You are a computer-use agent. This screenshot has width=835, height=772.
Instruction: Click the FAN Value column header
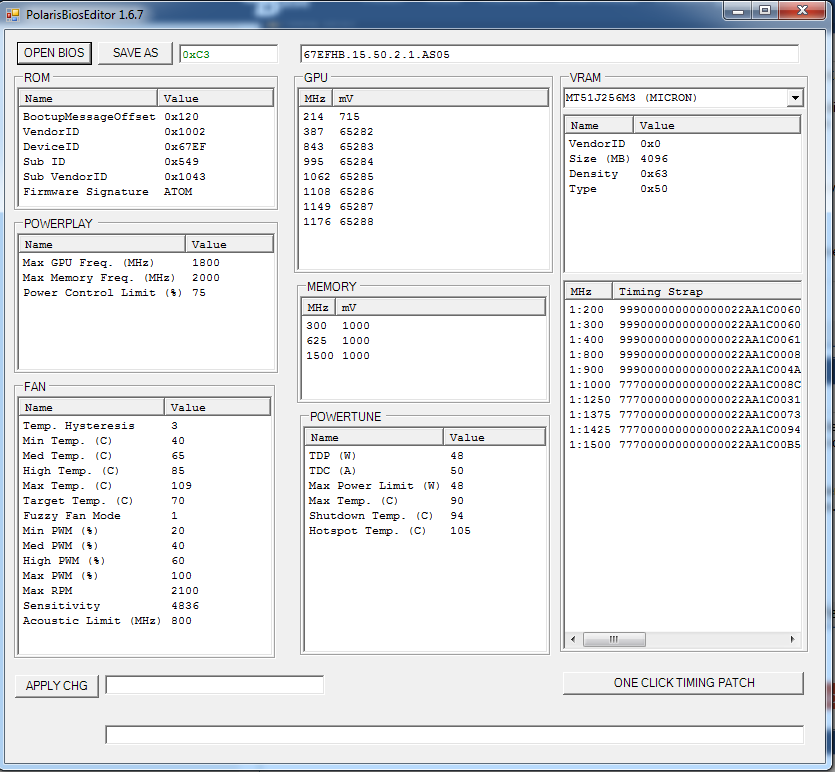217,408
